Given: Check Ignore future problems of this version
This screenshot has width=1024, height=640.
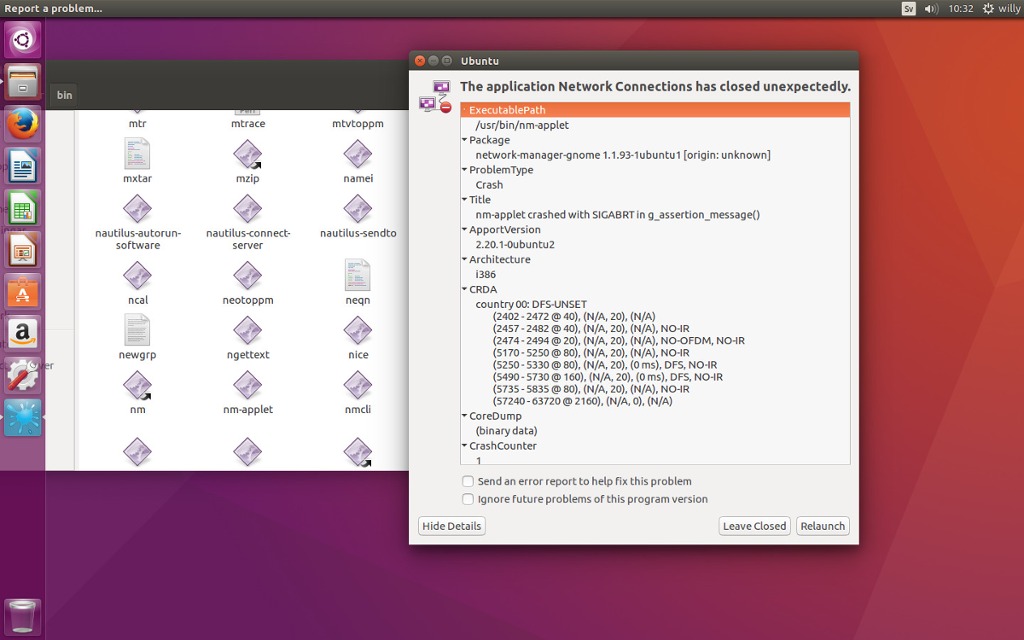Looking at the screenshot, I should pos(468,499).
